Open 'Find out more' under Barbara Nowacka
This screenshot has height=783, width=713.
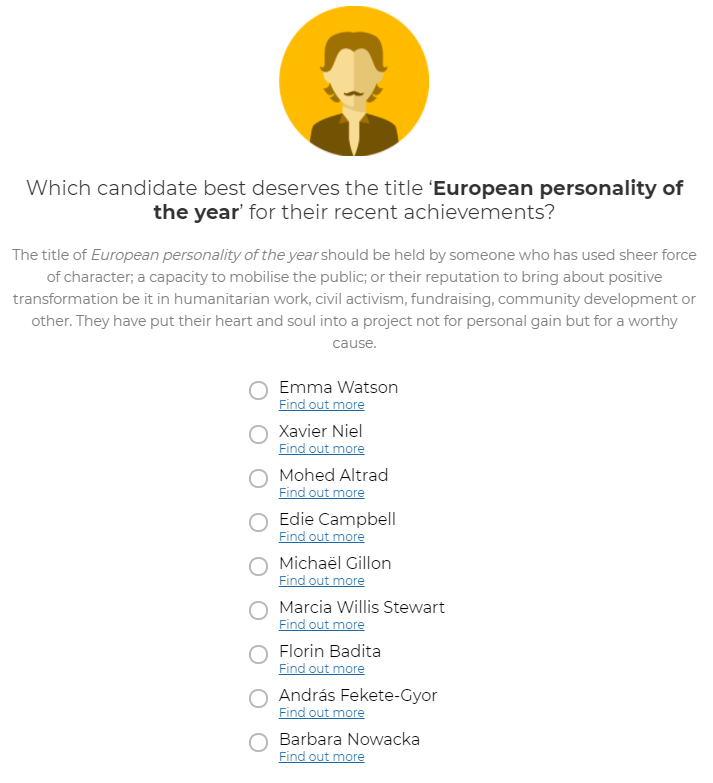tap(321, 757)
